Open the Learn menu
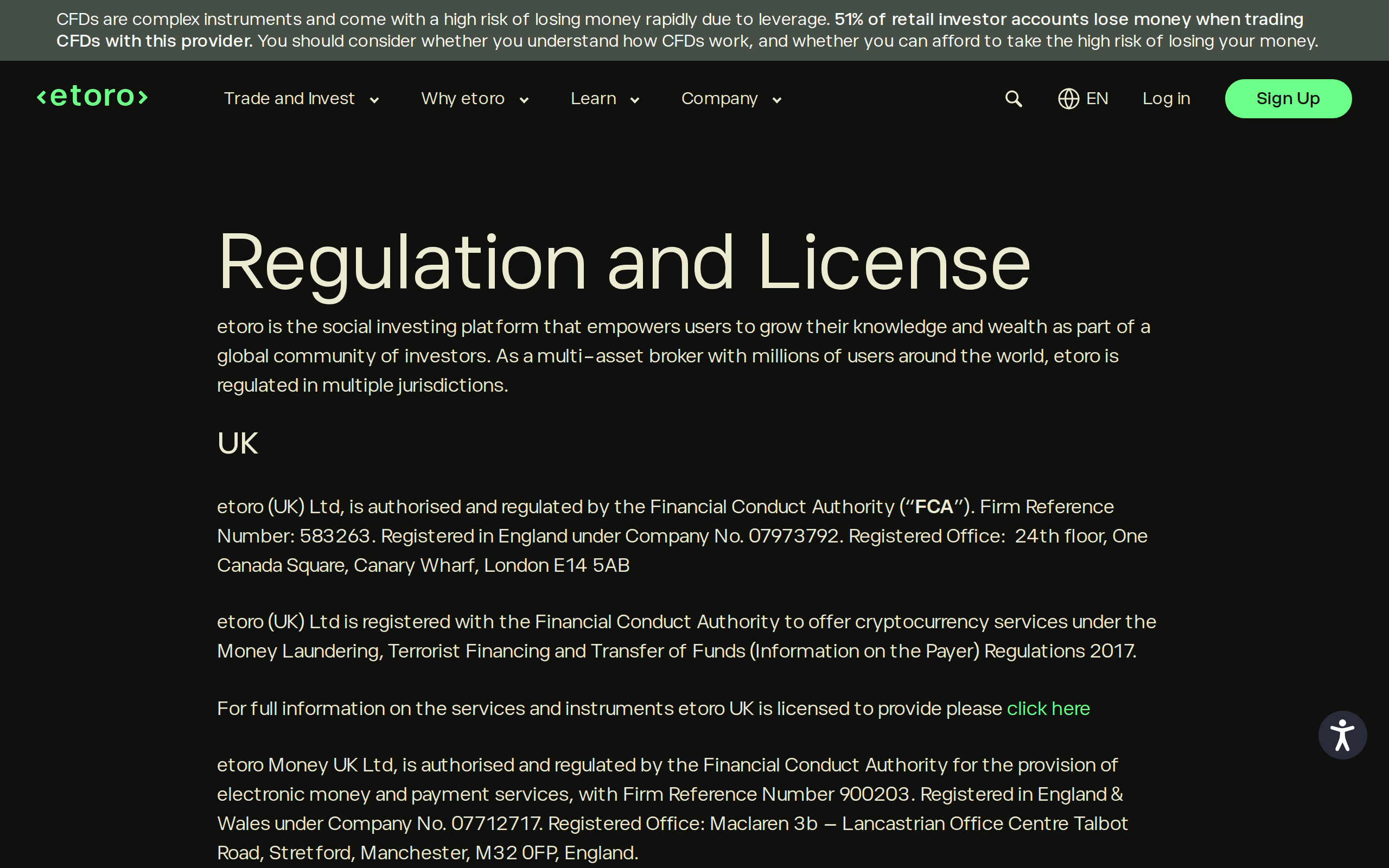Viewport: 1389px width, 868px height. pos(594,99)
